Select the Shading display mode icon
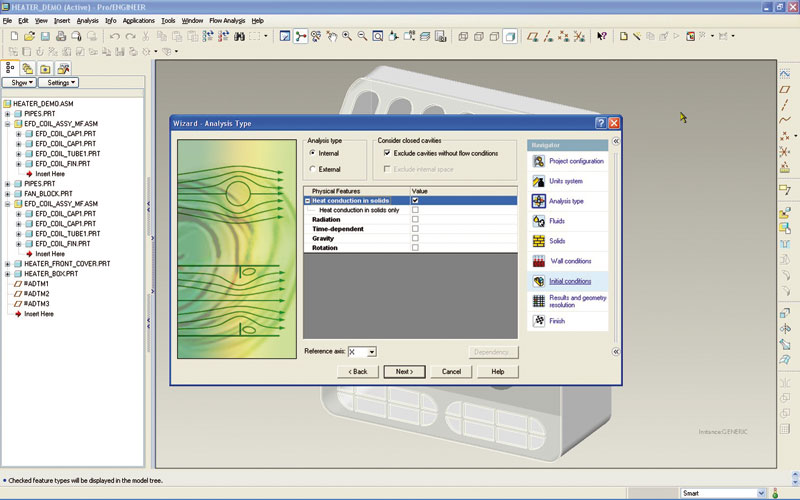Screen dimensions: 800x500 coord(510,36)
